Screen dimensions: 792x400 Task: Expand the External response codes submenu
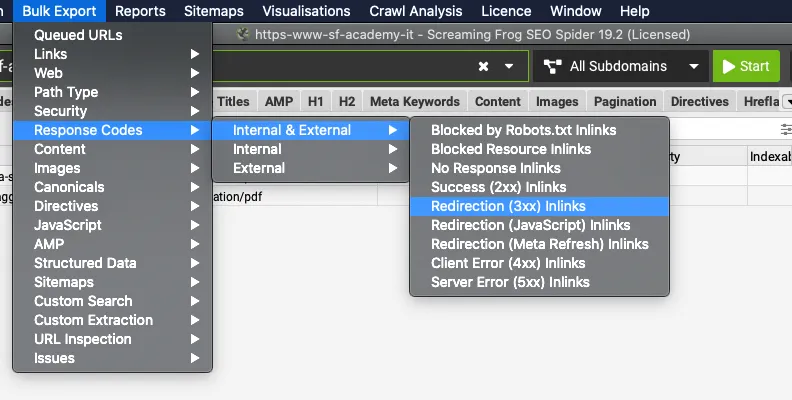coord(259,168)
